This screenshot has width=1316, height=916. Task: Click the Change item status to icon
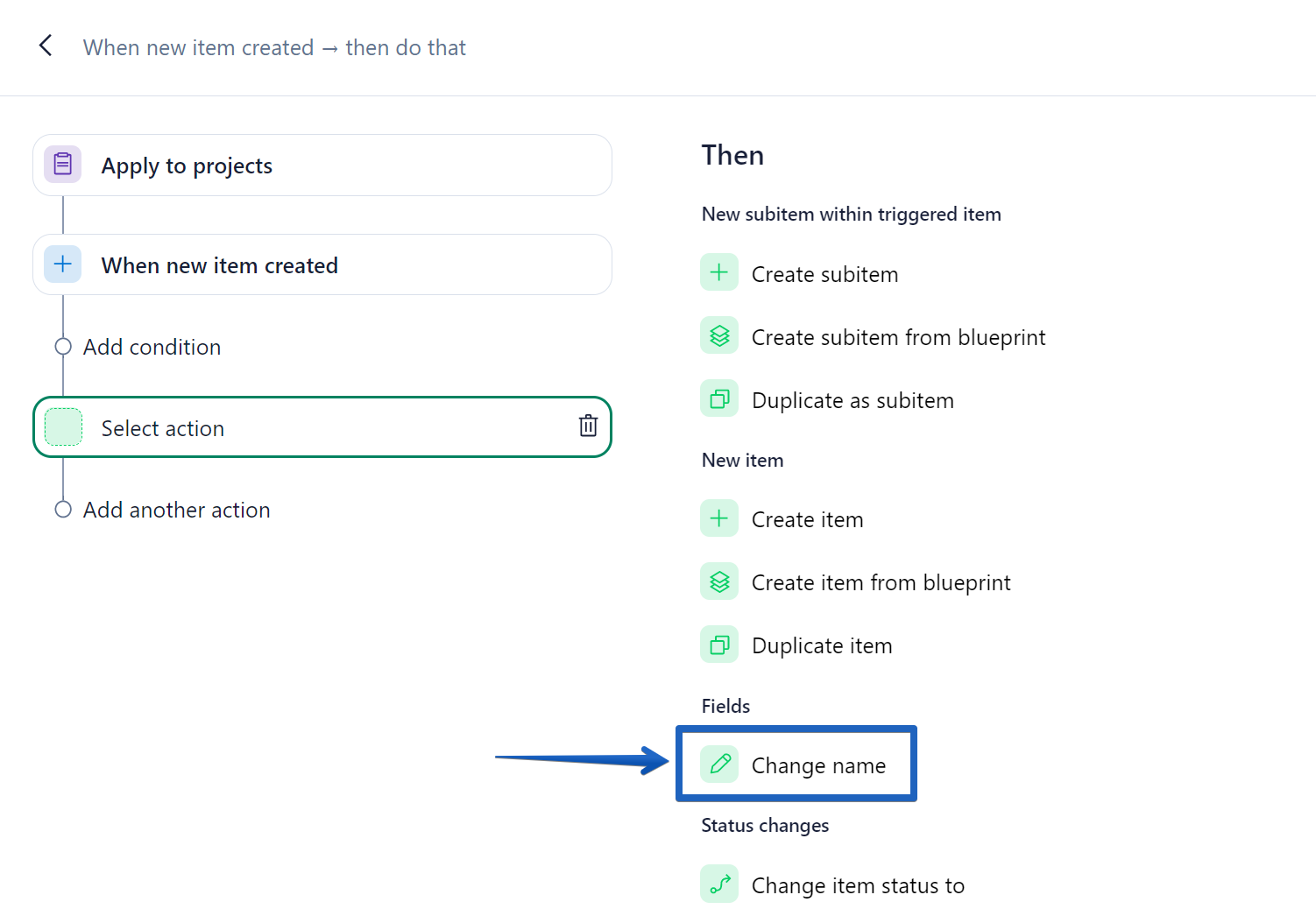(719, 884)
